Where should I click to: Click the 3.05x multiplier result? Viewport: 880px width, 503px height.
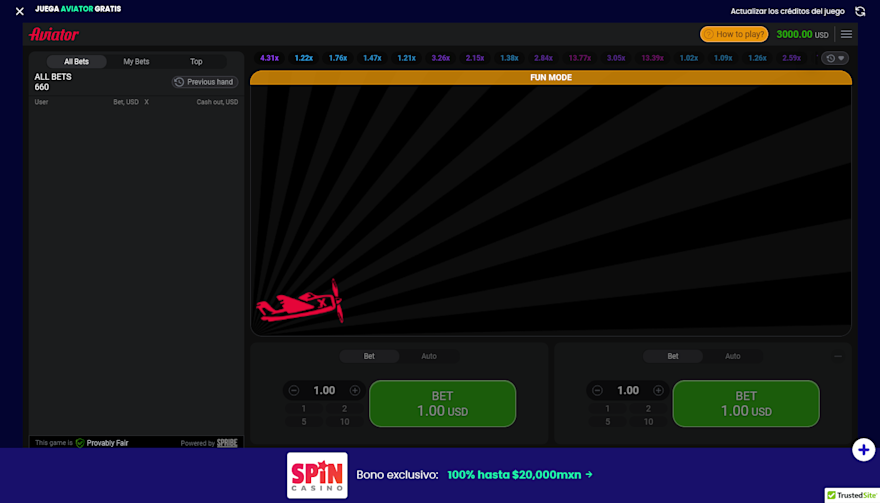[x=616, y=58]
